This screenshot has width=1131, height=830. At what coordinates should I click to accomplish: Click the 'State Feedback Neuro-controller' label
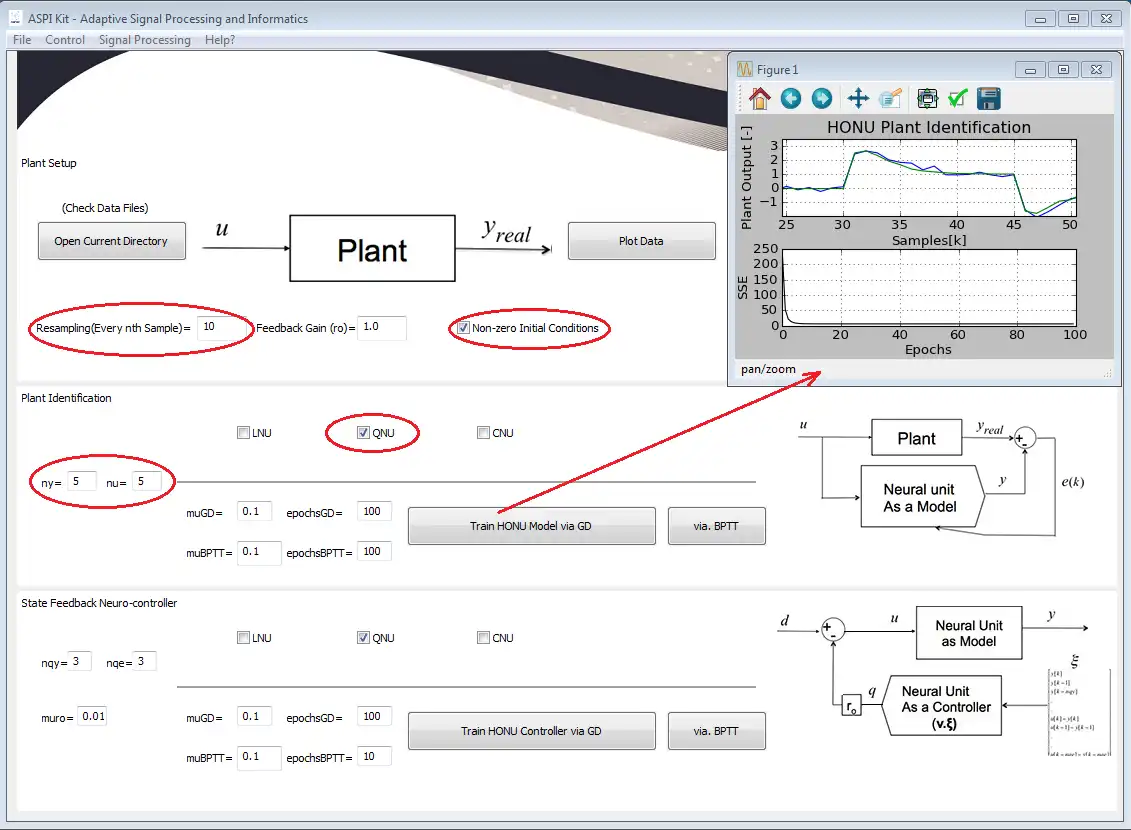99,603
